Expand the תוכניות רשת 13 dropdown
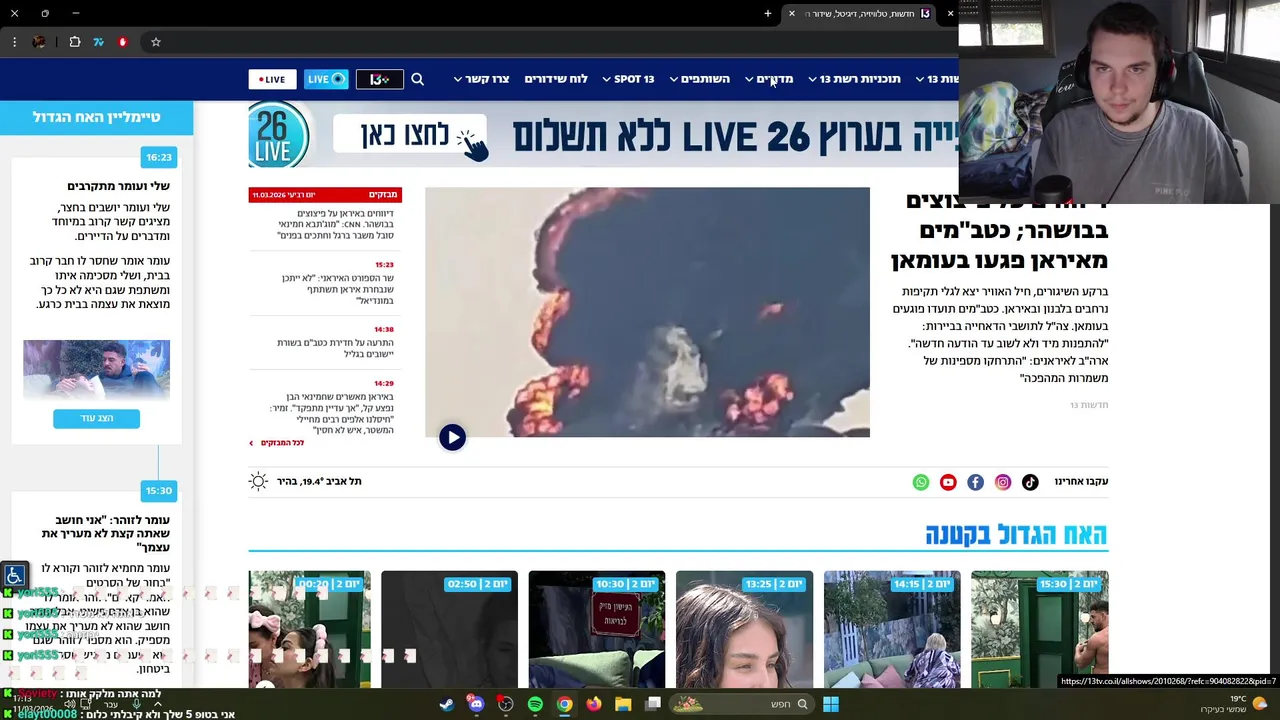This screenshot has width=1280, height=720. click(x=854, y=79)
